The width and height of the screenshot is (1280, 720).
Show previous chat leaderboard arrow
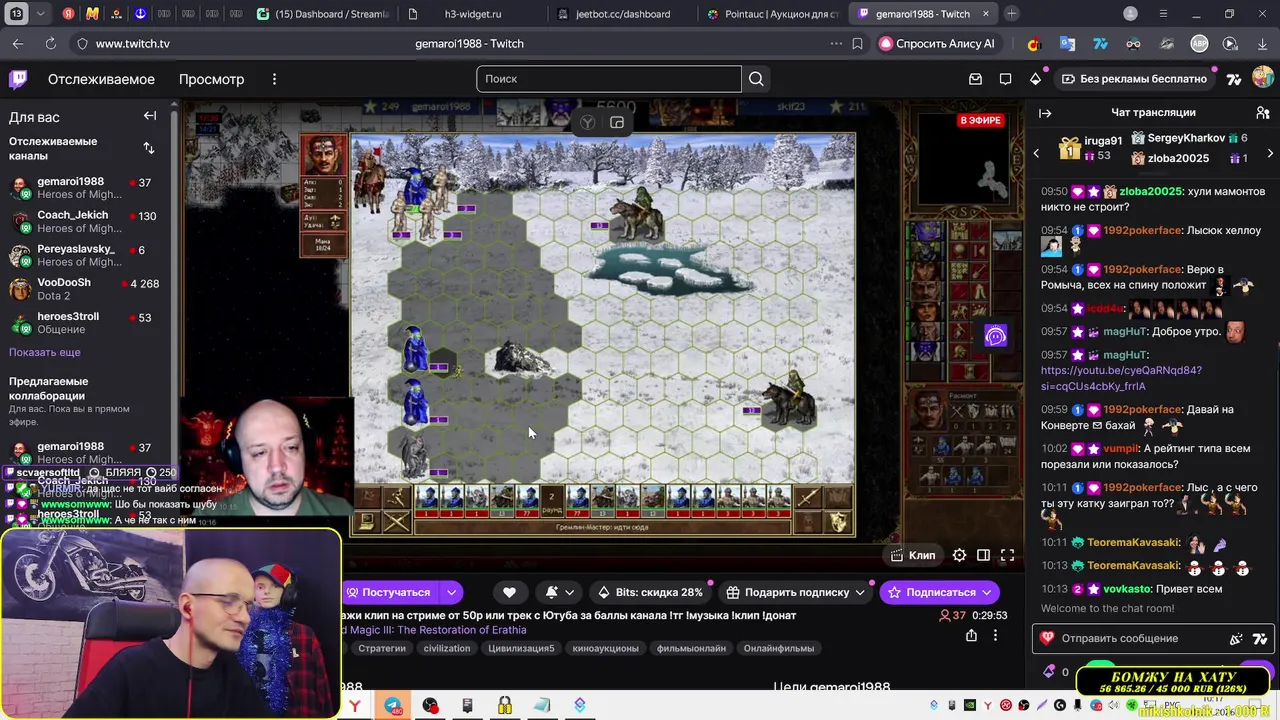(x=1036, y=153)
